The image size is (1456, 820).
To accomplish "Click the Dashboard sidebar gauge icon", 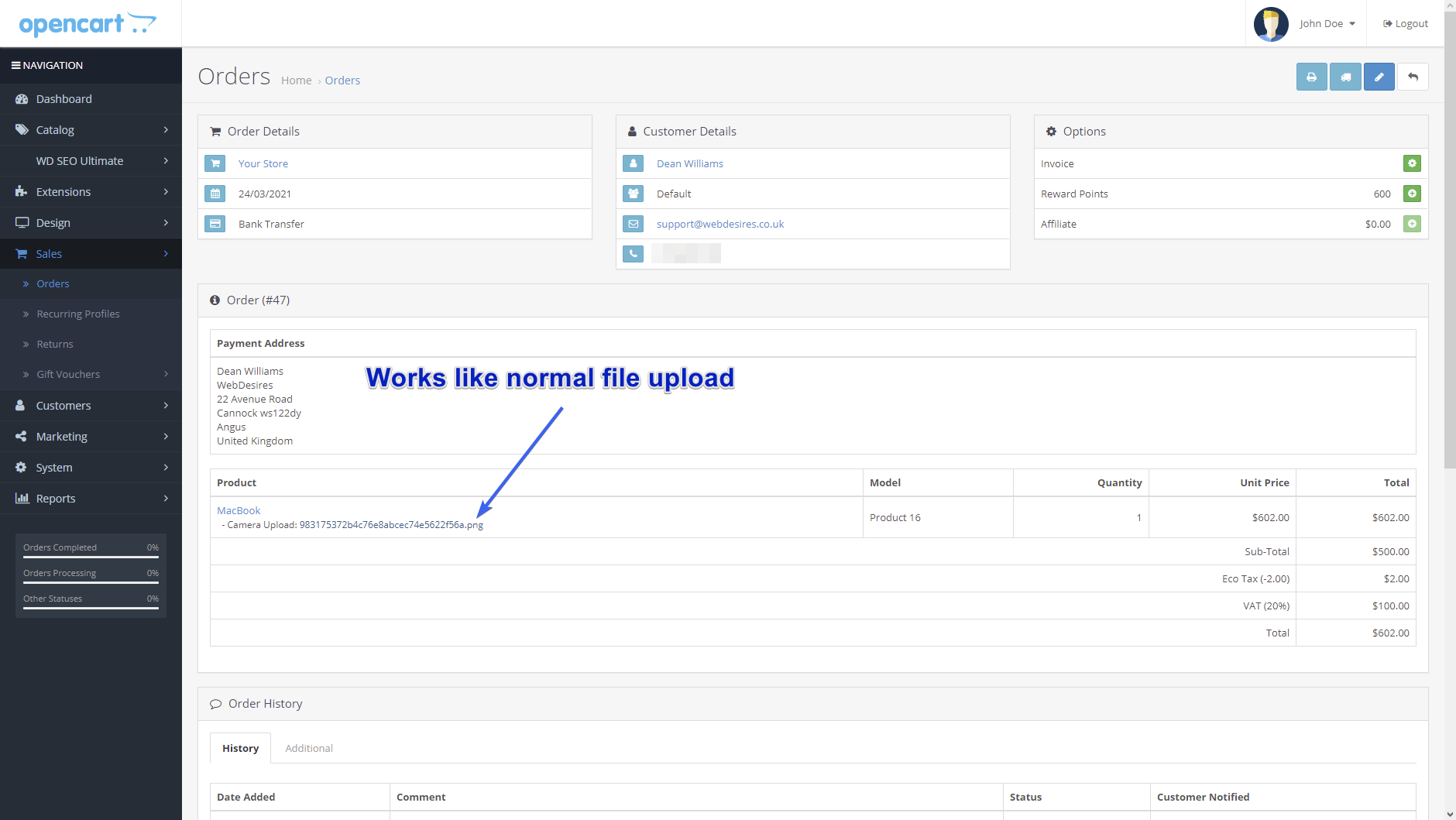I will 22,99.
